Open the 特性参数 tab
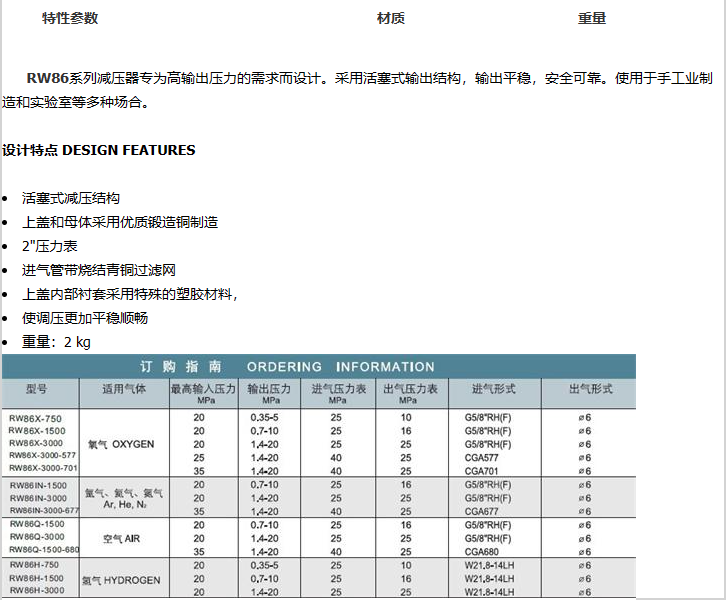The width and height of the screenshot is (726, 601). [x=70, y=18]
